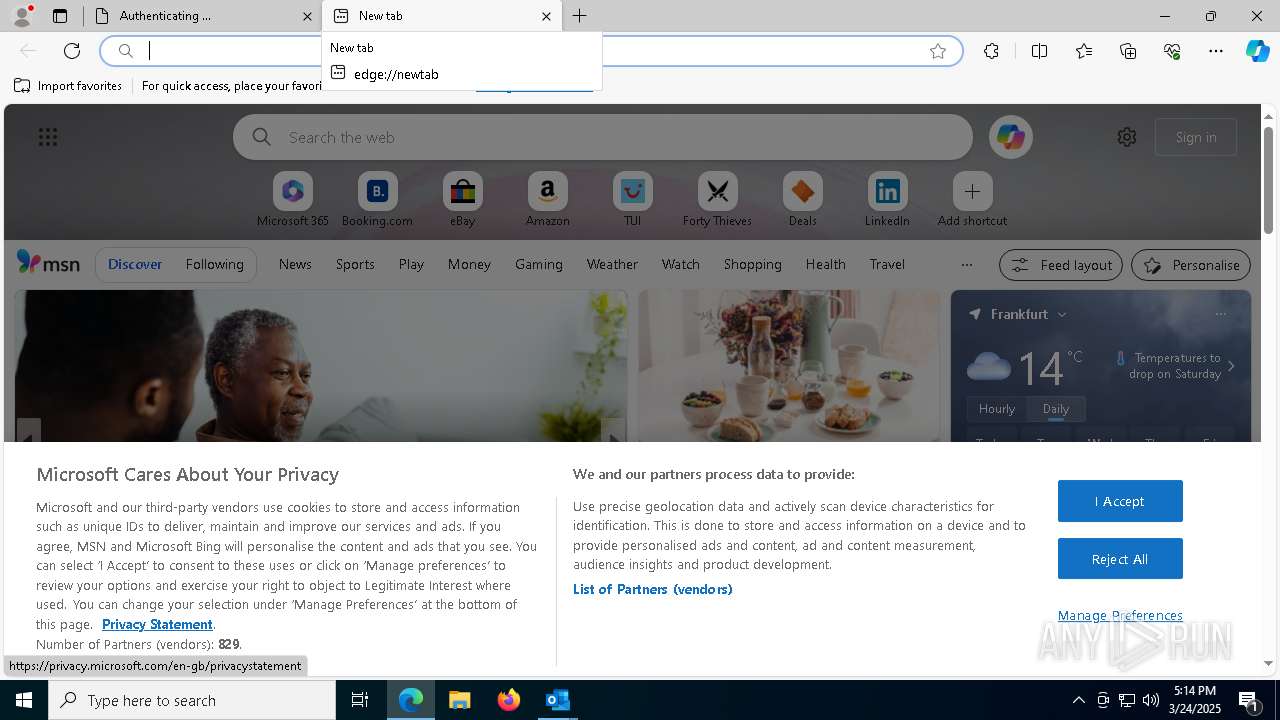Open the Sports category

click(x=355, y=264)
